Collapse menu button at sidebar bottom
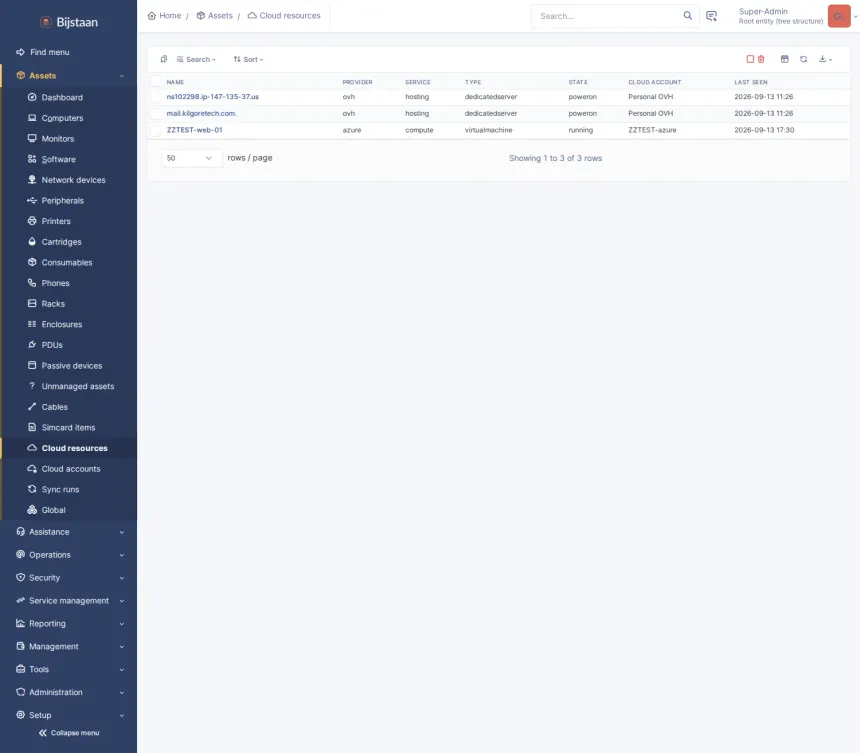 (69, 733)
